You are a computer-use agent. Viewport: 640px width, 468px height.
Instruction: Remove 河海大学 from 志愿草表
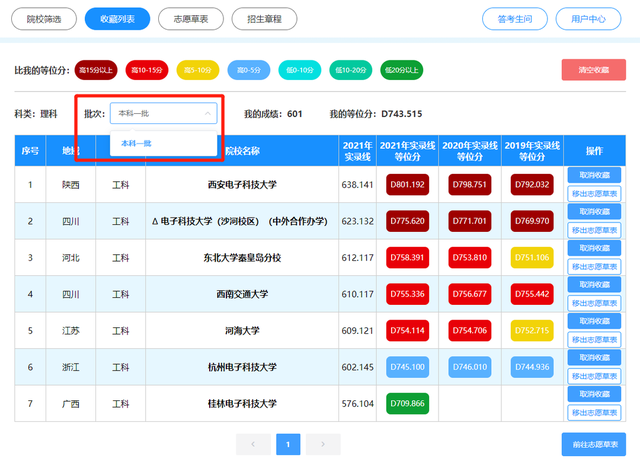(594, 339)
